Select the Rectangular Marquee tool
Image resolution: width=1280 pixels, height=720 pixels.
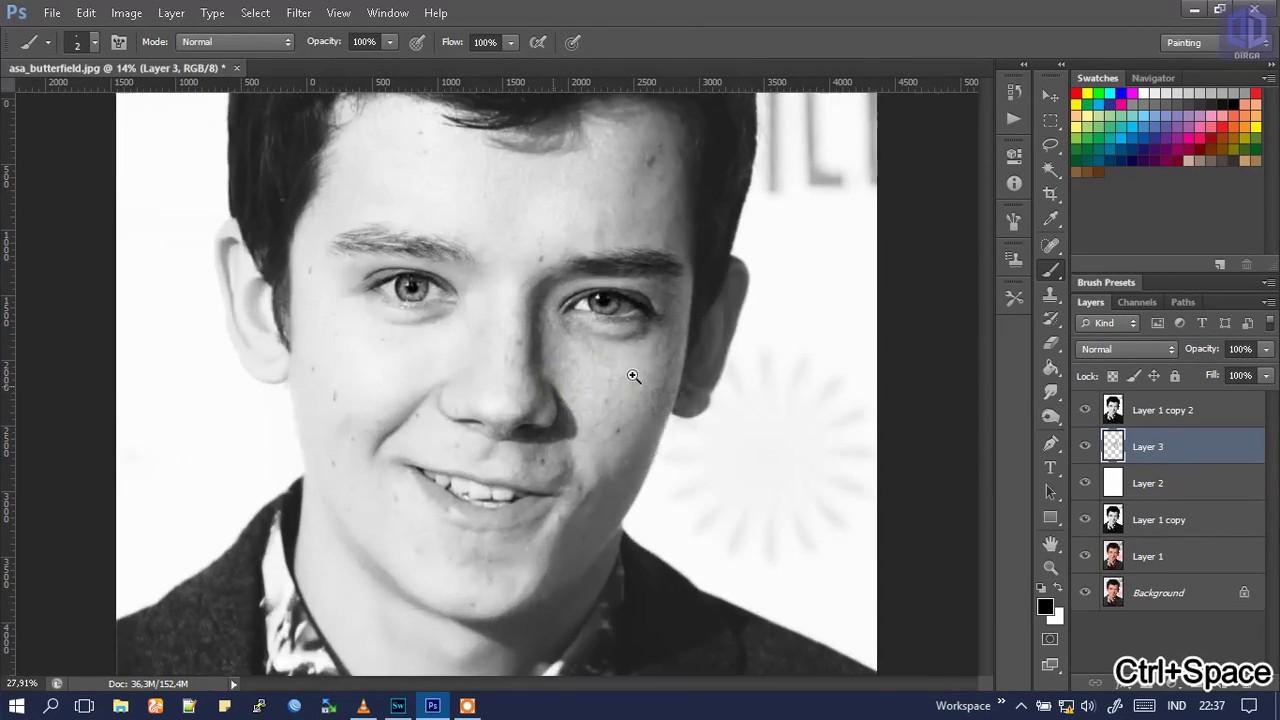[x=1050, y=121]
